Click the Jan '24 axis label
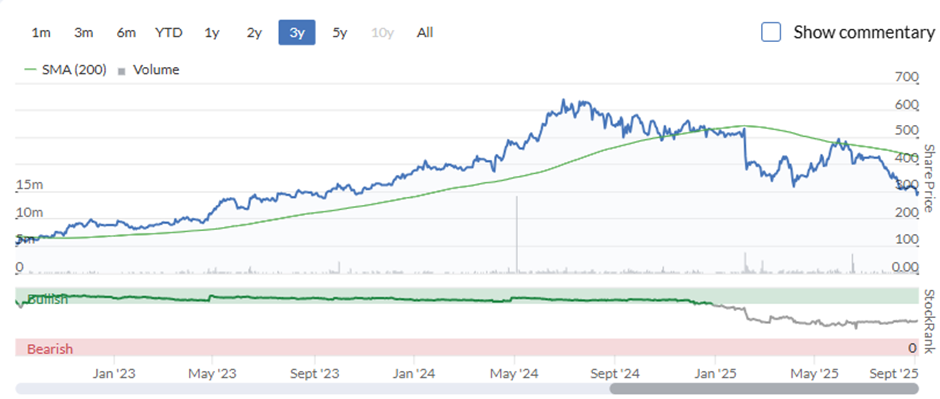 coord(414,374)
